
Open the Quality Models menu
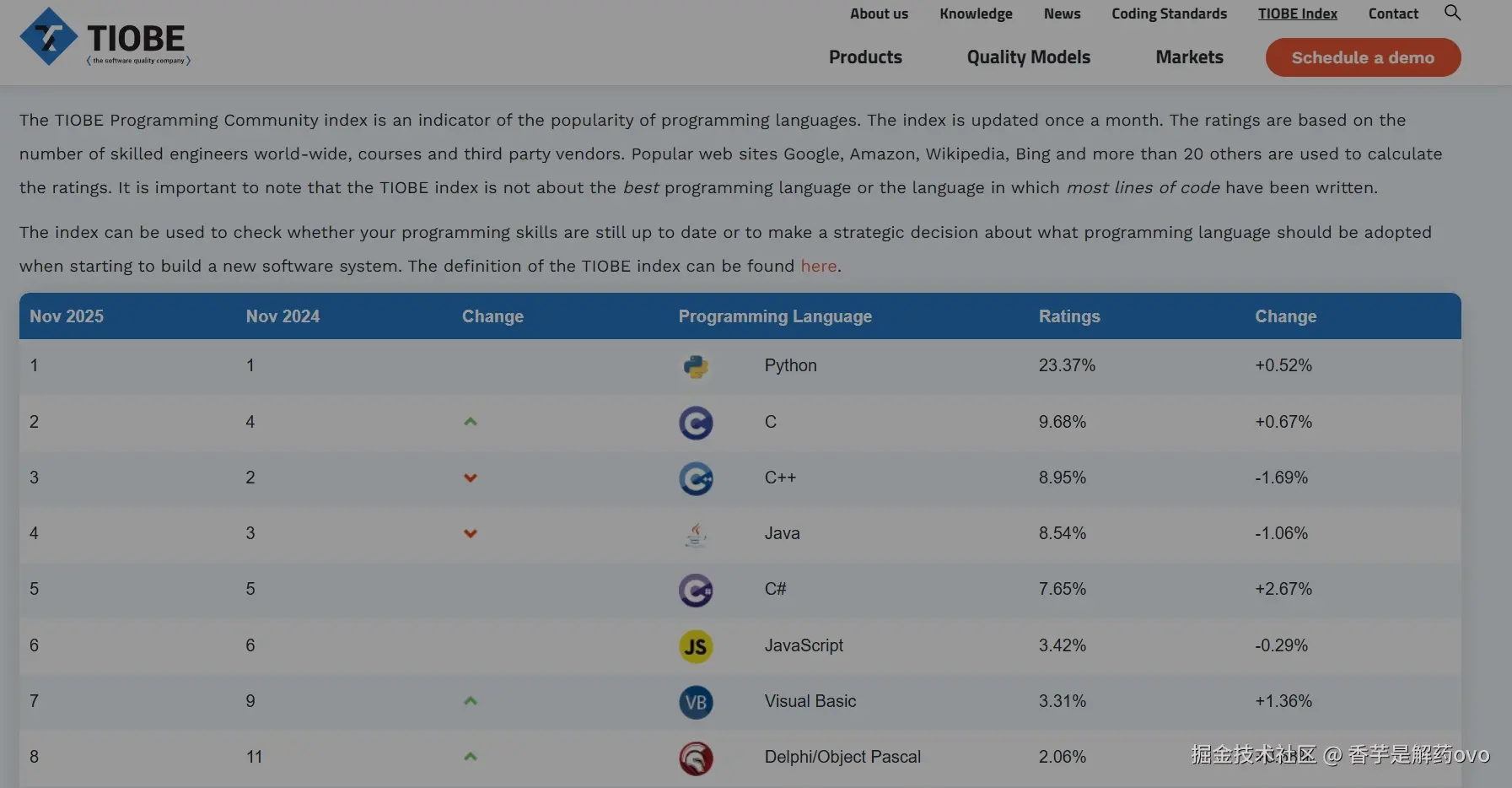click(x=1028, y=57)
